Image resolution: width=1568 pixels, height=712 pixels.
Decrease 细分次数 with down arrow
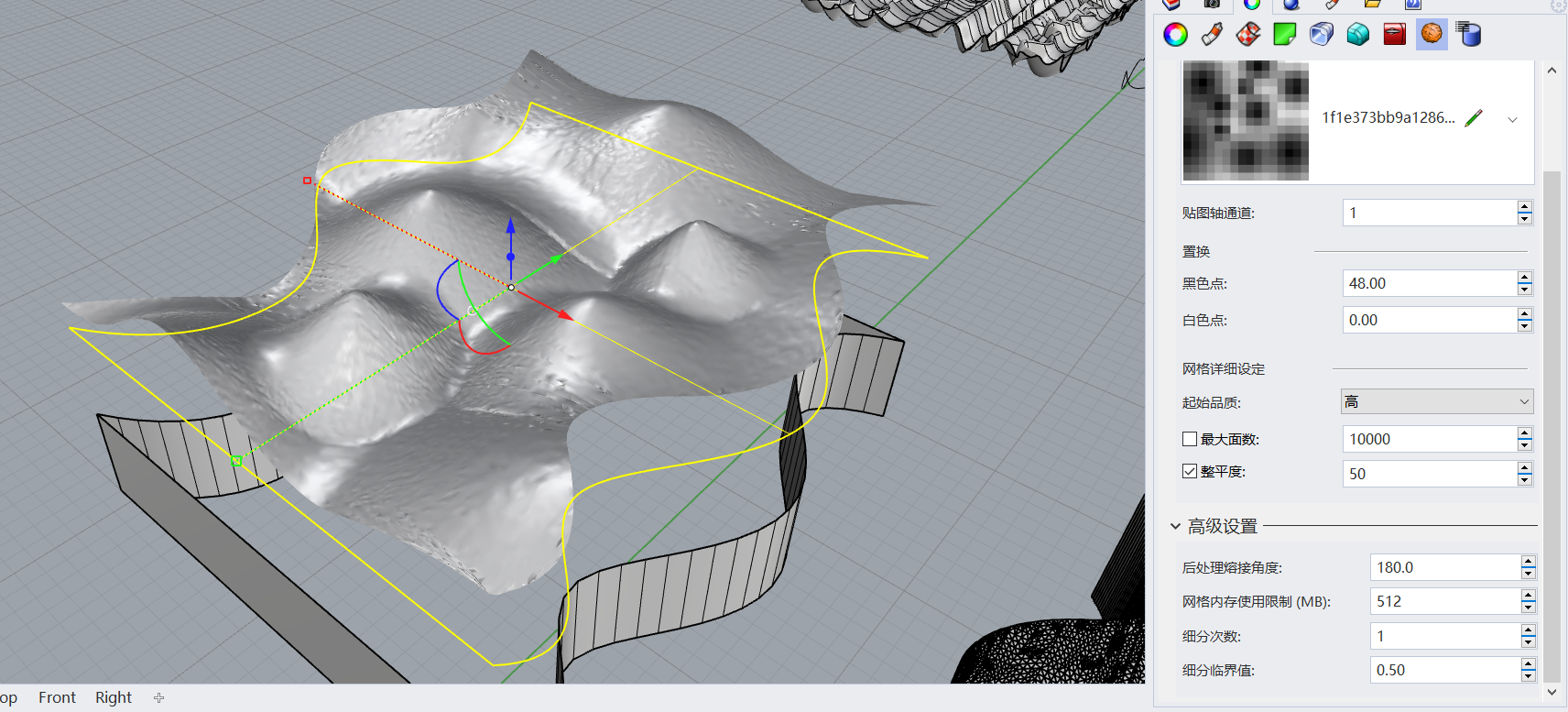tap(1528, 642)
